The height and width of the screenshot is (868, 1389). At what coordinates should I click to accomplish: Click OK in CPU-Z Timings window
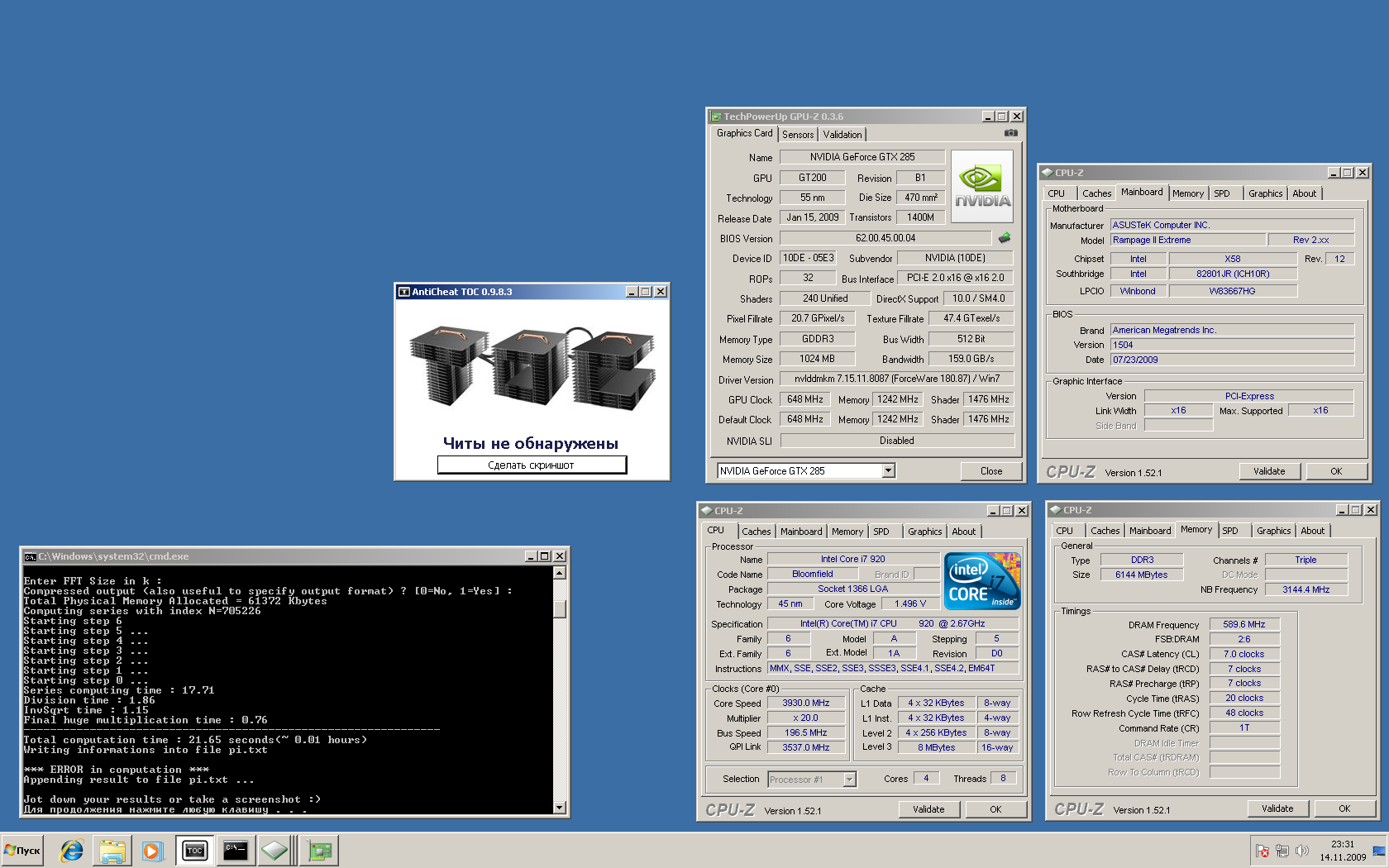pos(1344,808)
